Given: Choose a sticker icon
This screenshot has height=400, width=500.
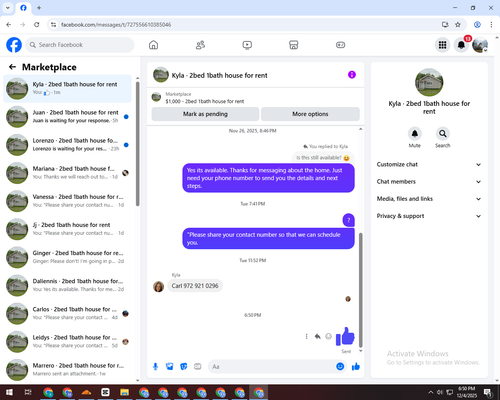Looking at the screenshot, I should pyautogui.click(x=184, y=367).
